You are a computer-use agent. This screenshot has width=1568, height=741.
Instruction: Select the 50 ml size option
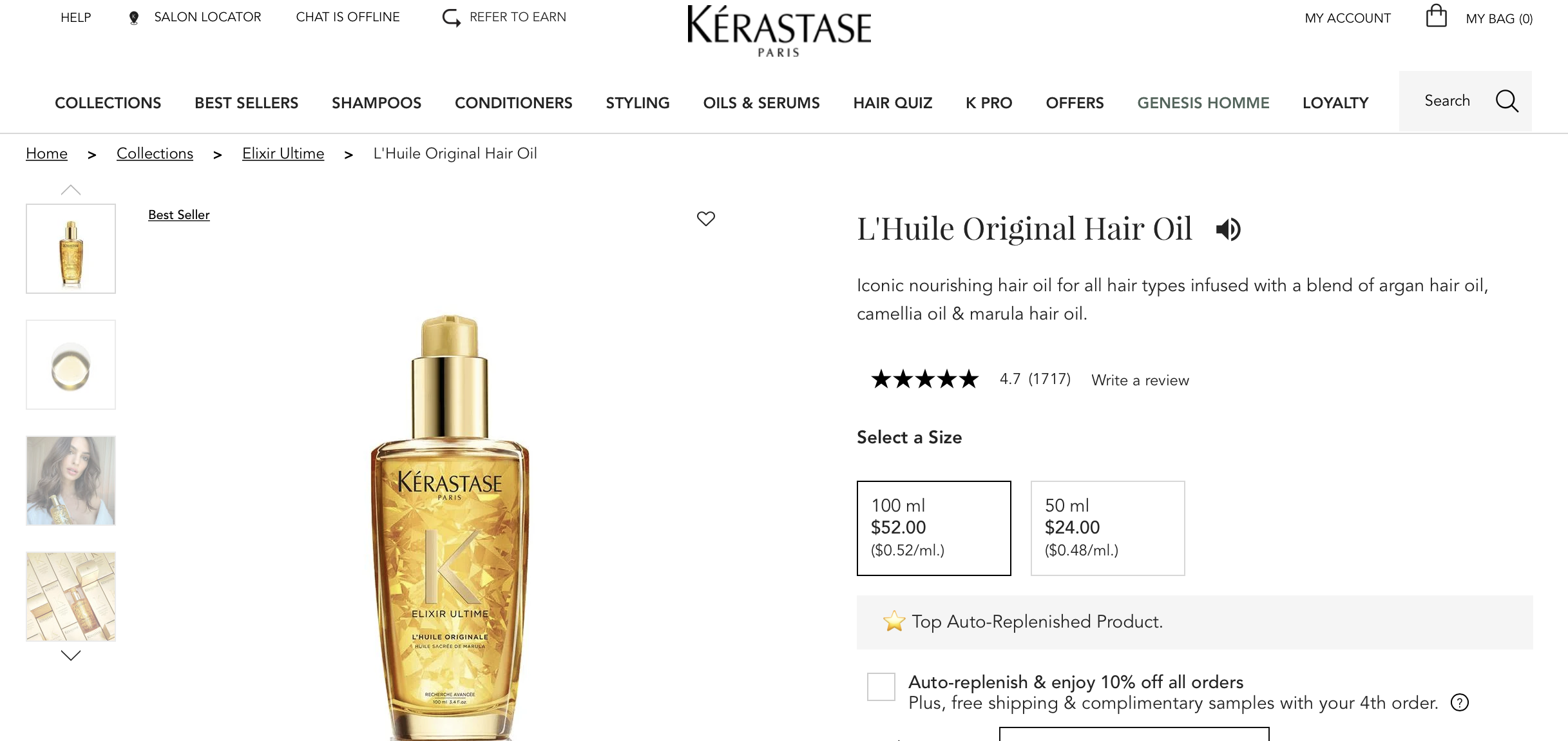1107,528
